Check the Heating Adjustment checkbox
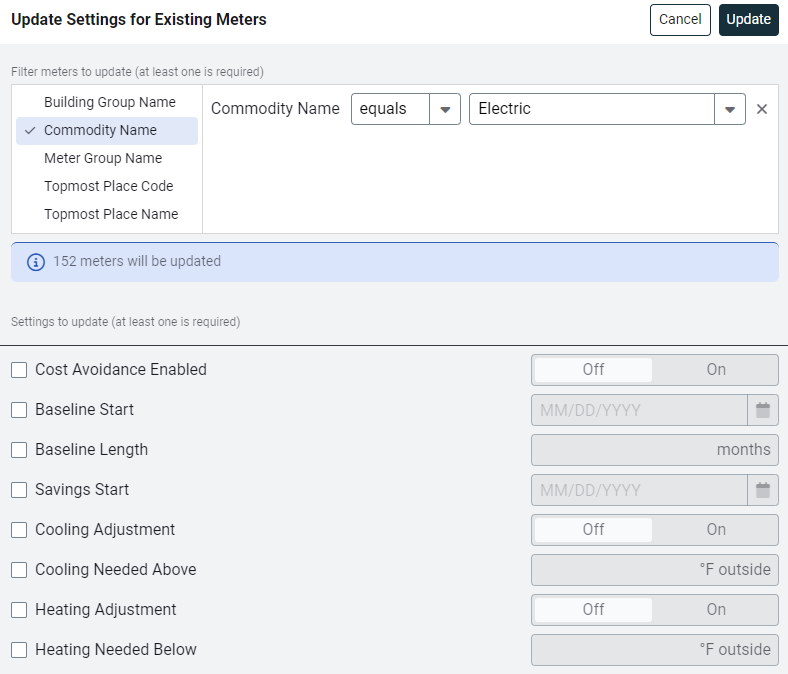Image resolution: width=788 pixels, height=674 pixels. 19,610
